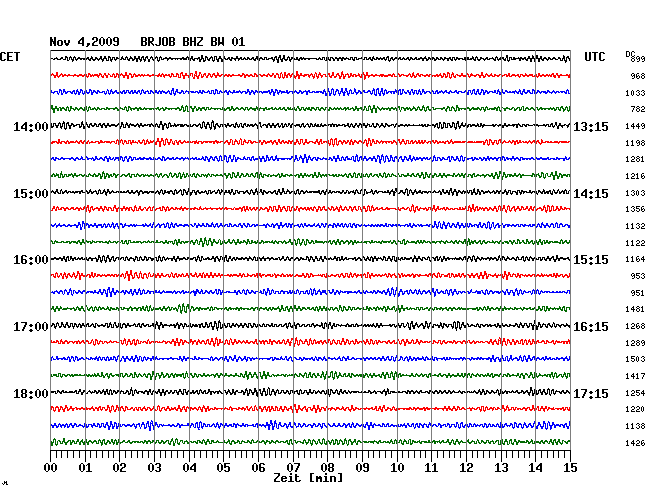Click the DC value 953
The image size is (650, 494).
[x=638, y=276]
